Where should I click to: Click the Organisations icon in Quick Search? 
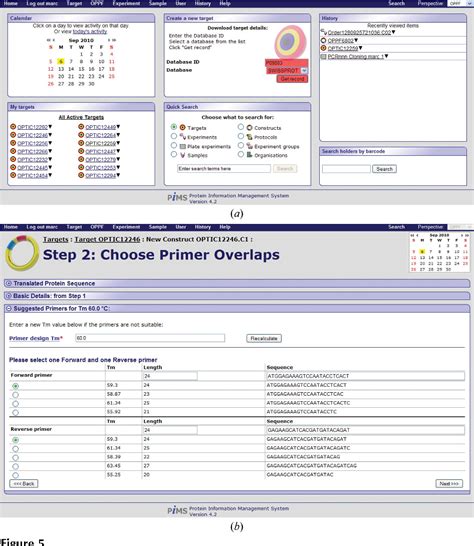tap(249, 155)
